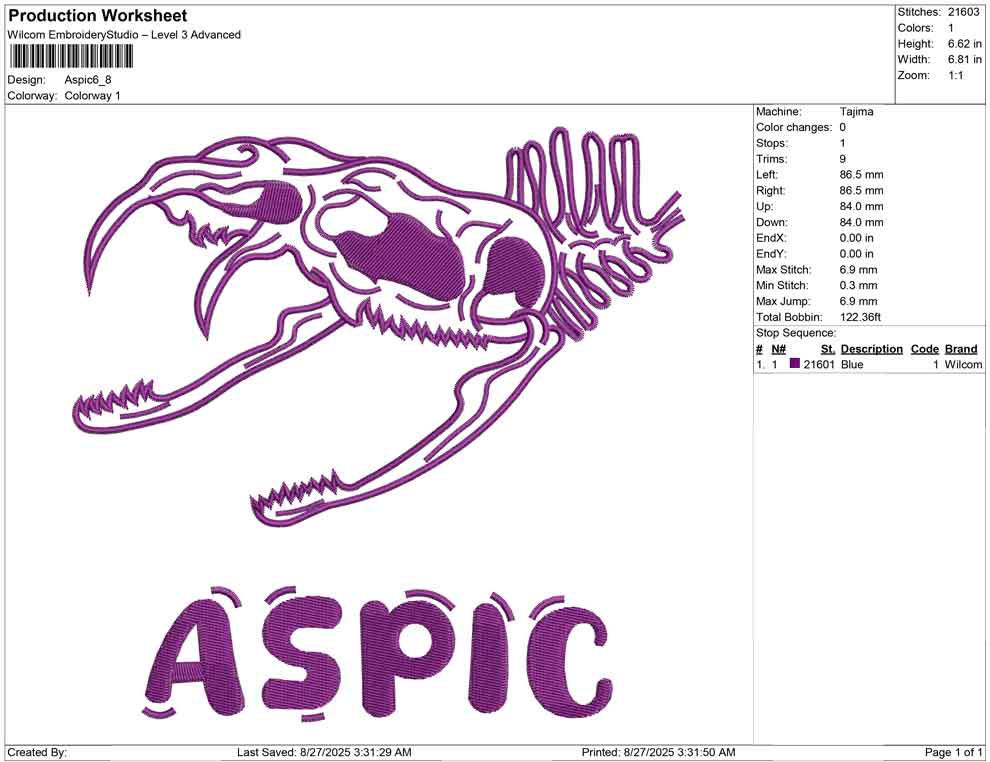
Task: Click the 'Stop Sequence:' heading
Action: pyautogui.click(x=796, y=333)
